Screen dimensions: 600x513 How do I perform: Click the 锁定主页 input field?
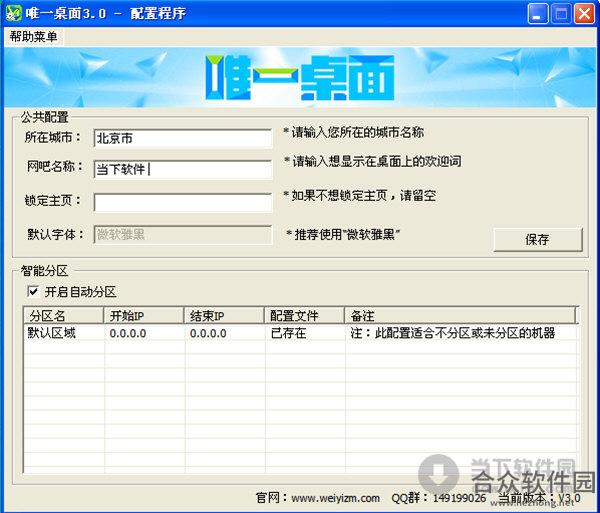click(183, 203)
